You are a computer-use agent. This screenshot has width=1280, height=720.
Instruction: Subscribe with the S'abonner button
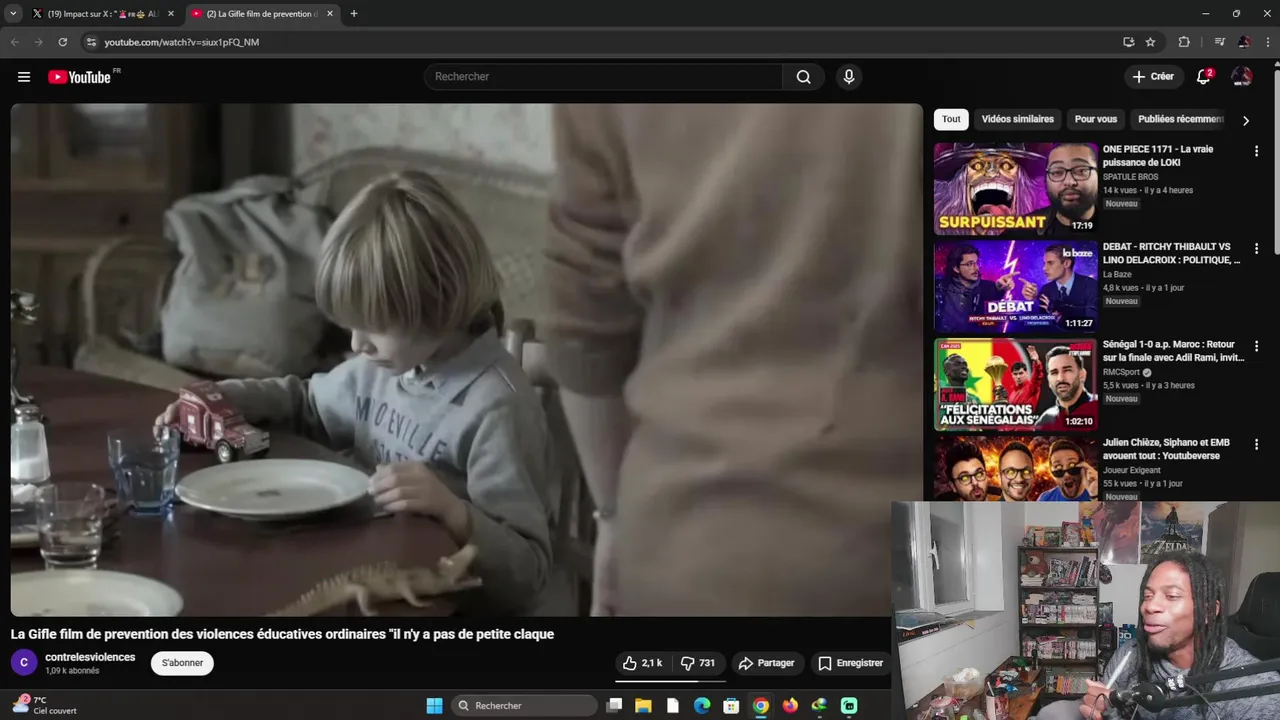pos(182,663)
